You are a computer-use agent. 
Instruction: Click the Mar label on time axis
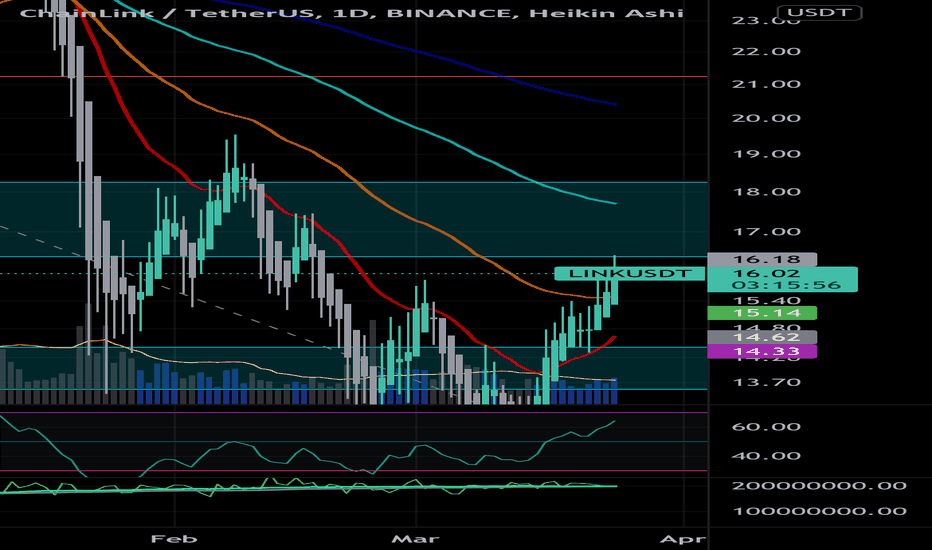(415, 539)
